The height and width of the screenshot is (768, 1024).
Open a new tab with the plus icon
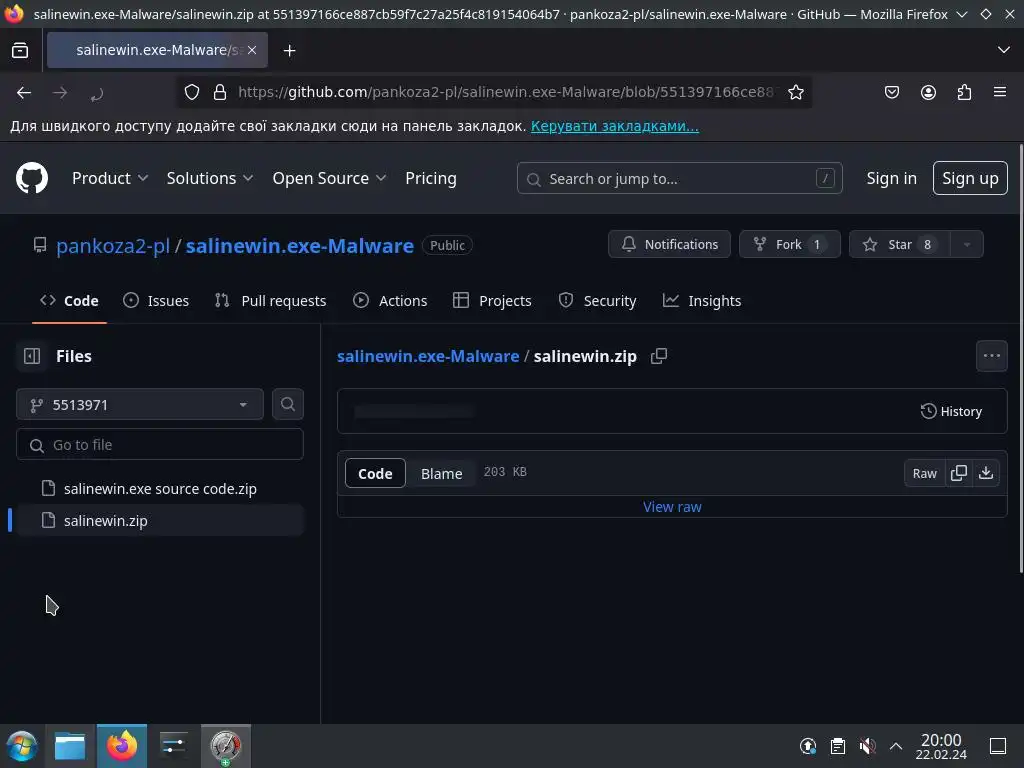pos(289,50)
